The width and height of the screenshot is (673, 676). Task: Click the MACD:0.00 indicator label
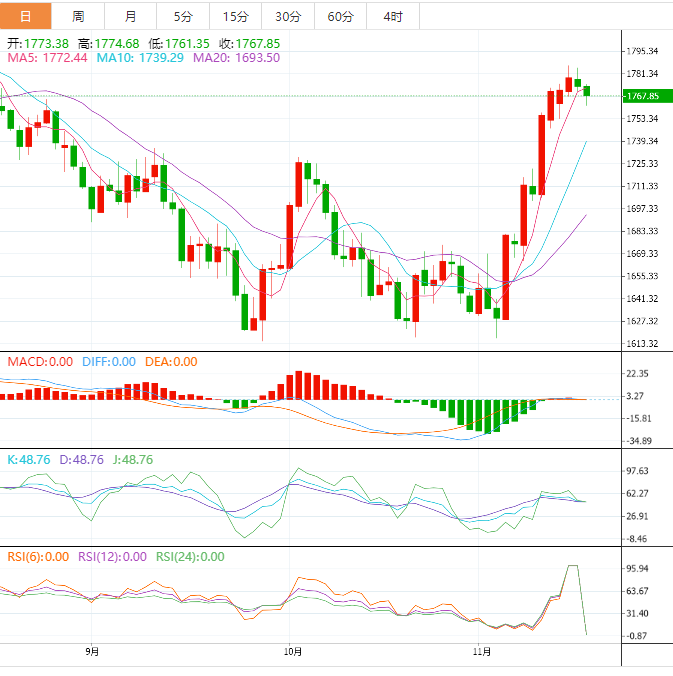(38, 362)
